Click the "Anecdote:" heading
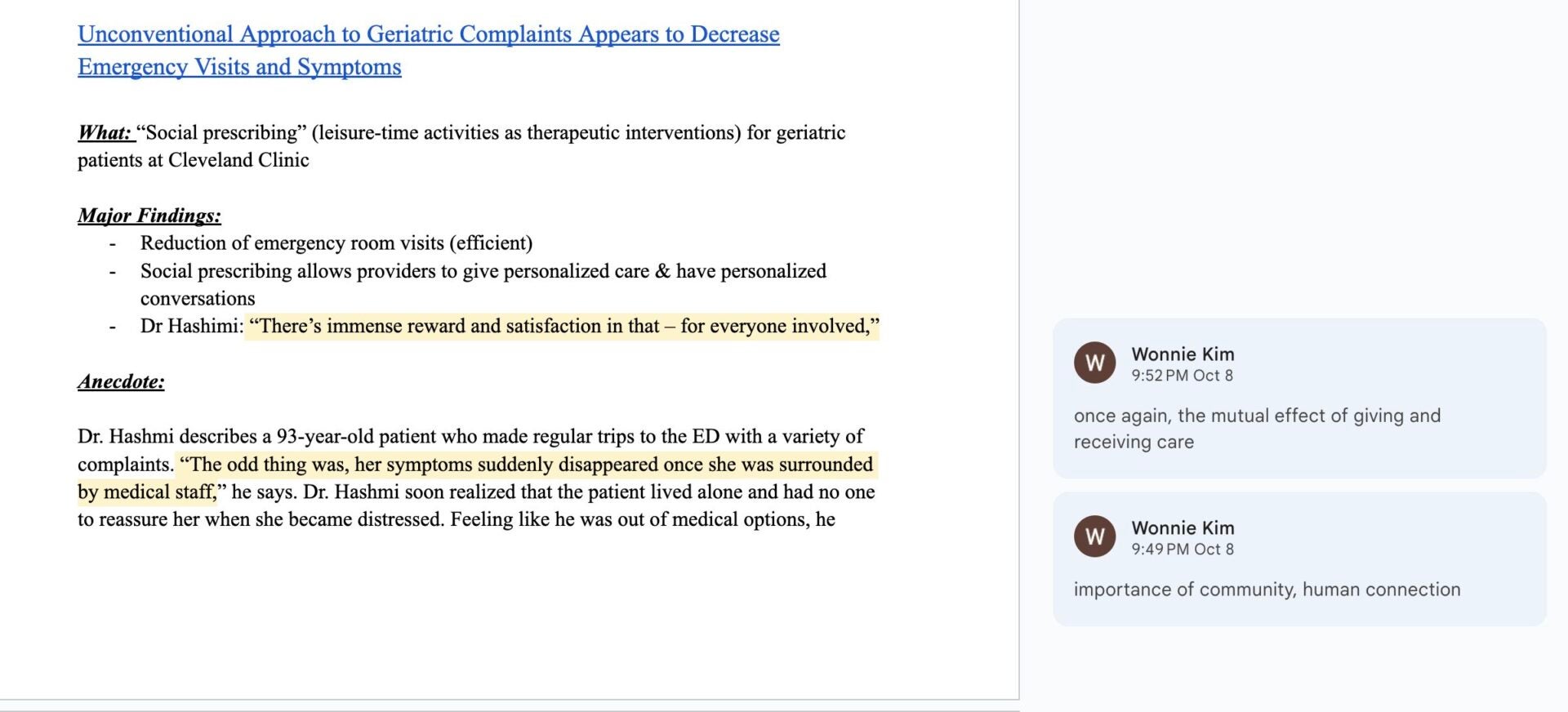 [121, 381]
